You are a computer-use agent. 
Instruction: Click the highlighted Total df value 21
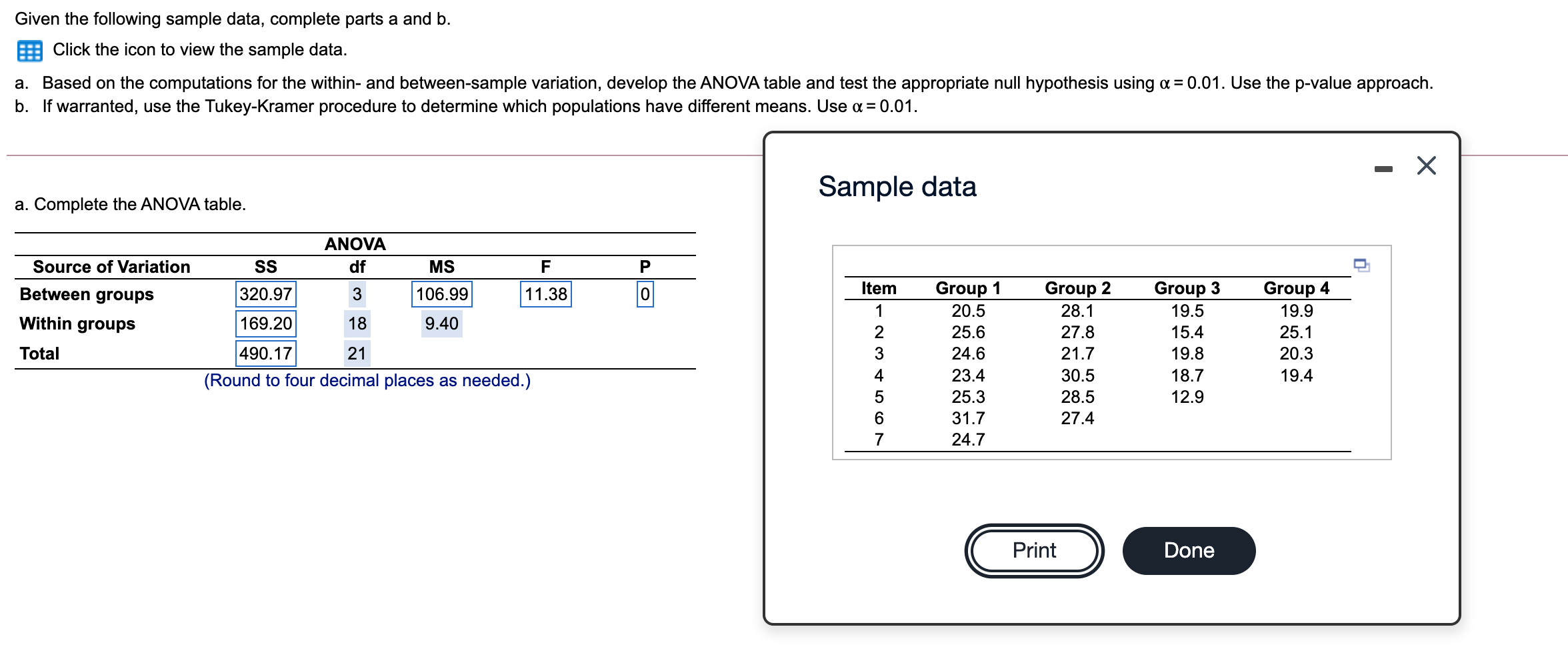click(357, 354)
